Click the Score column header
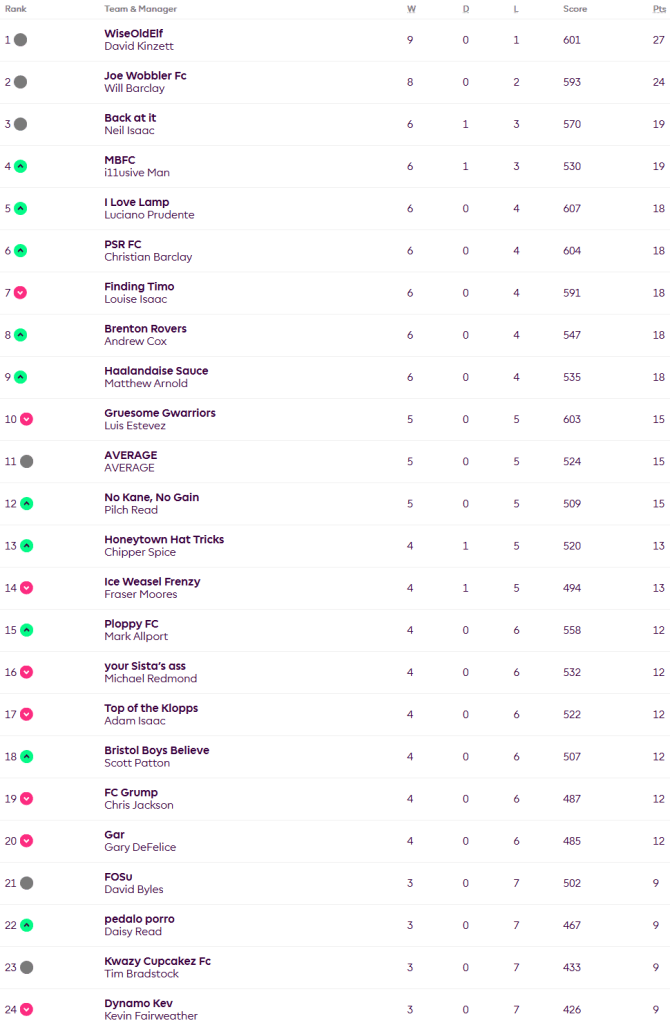This screenshot has height=1023, width=670. pyautogui.click(x=574, y=9)
